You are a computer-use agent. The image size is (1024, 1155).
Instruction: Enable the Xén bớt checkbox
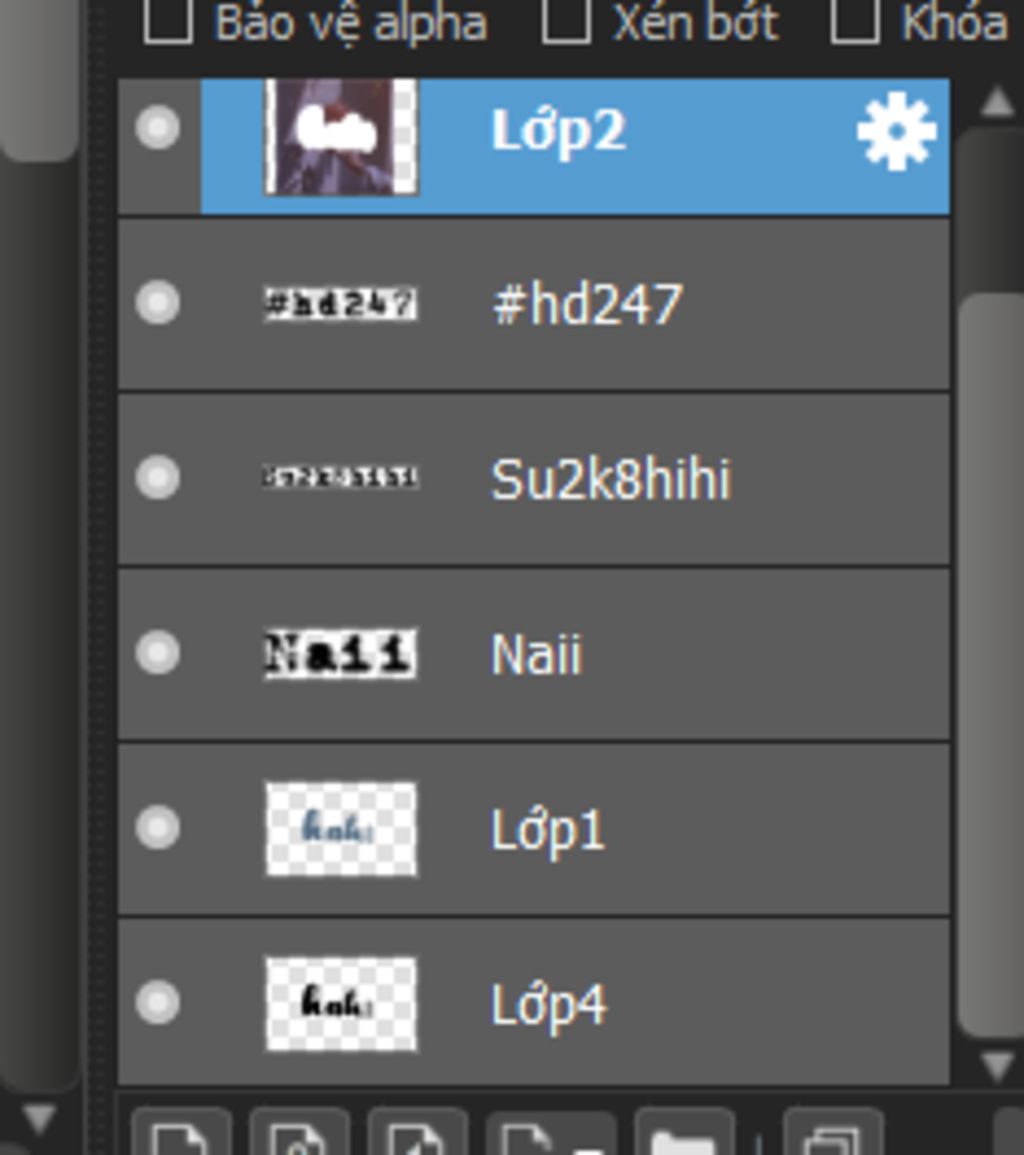[x=566, y=21]
